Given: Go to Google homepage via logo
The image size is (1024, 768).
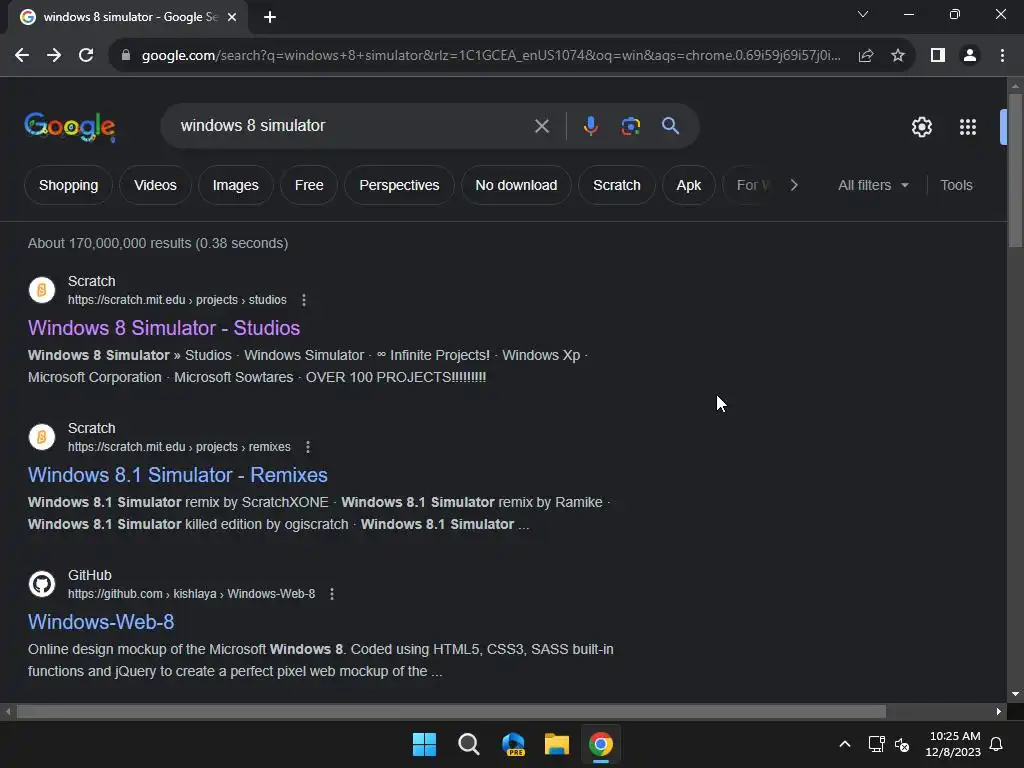Looking at the screenshot, I should pos(70,127).
